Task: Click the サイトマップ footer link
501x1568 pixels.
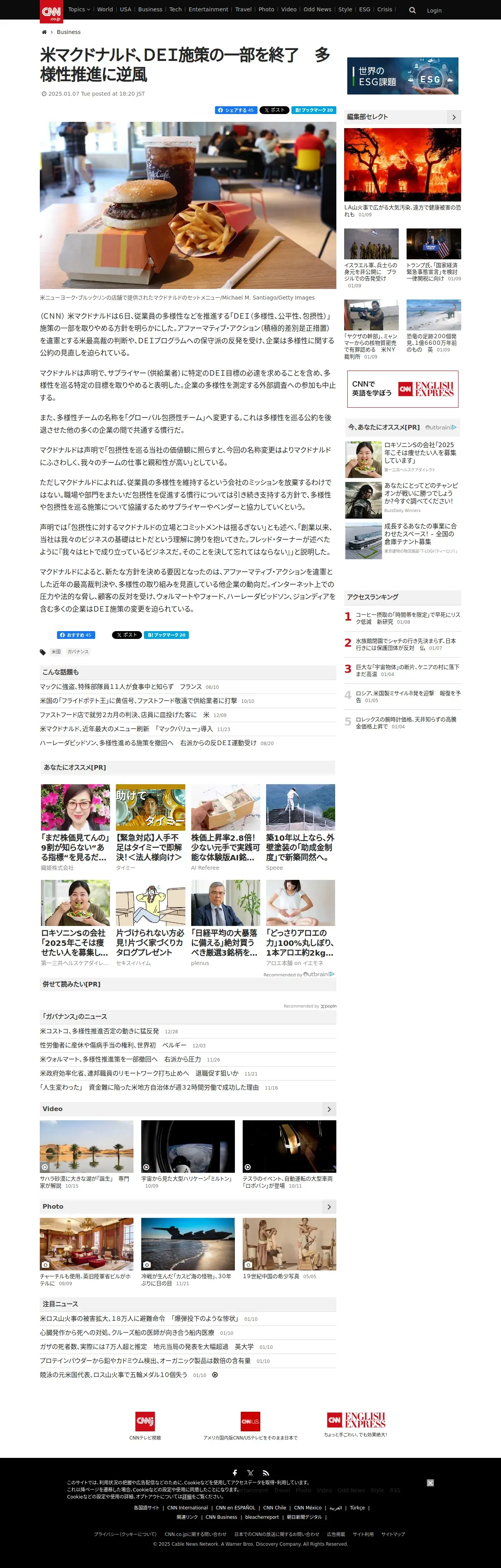Action: click(393, 1534)
